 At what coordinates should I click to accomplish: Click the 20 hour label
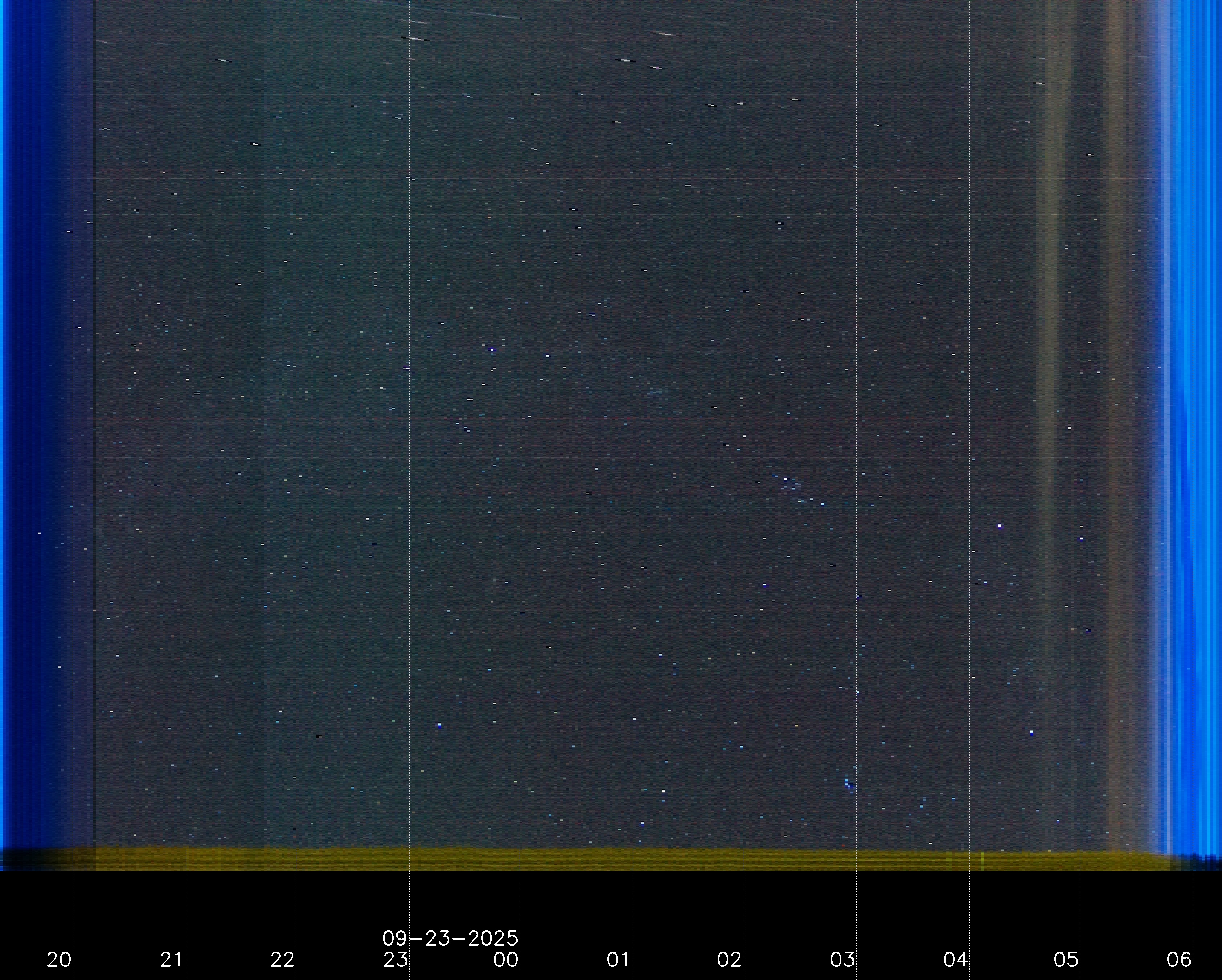point(59,960)
